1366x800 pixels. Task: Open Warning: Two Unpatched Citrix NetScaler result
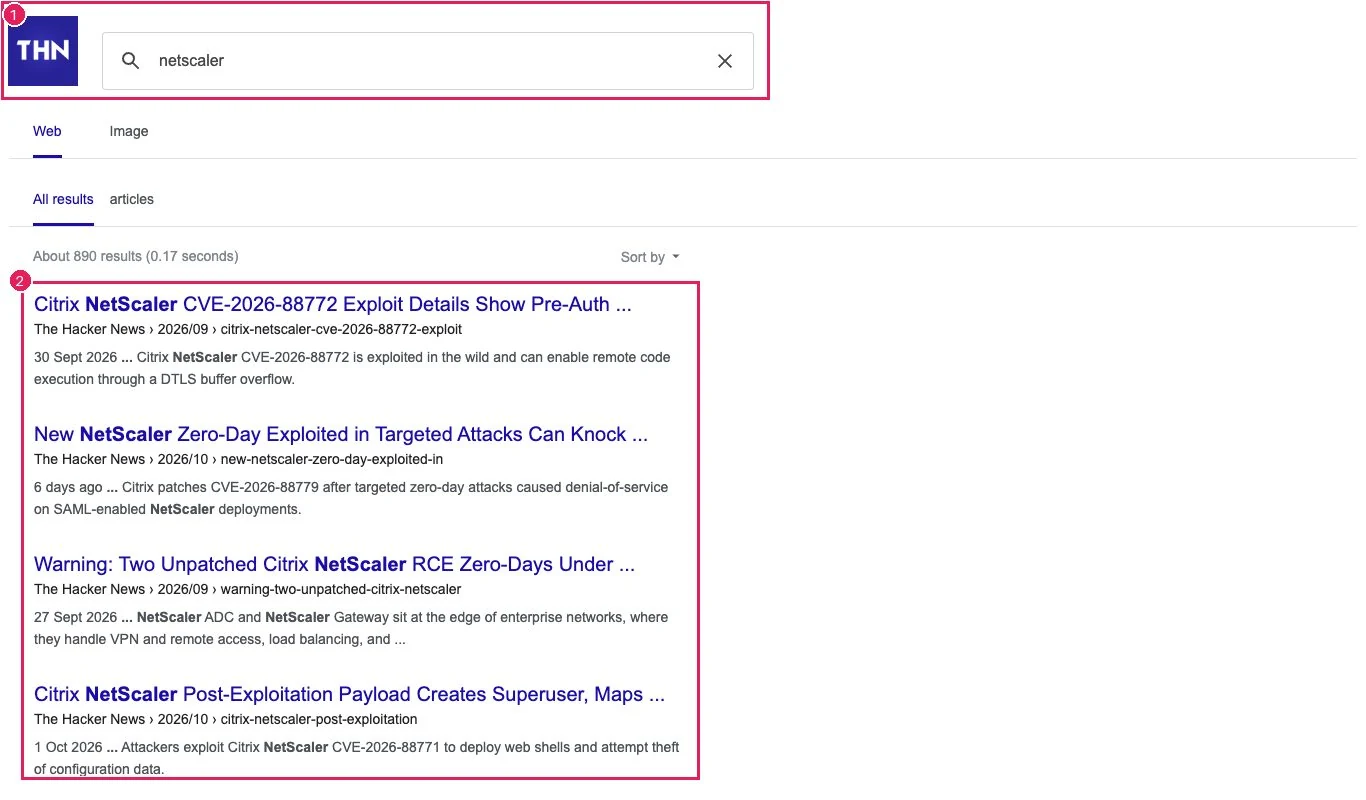[x=334, y=564]
